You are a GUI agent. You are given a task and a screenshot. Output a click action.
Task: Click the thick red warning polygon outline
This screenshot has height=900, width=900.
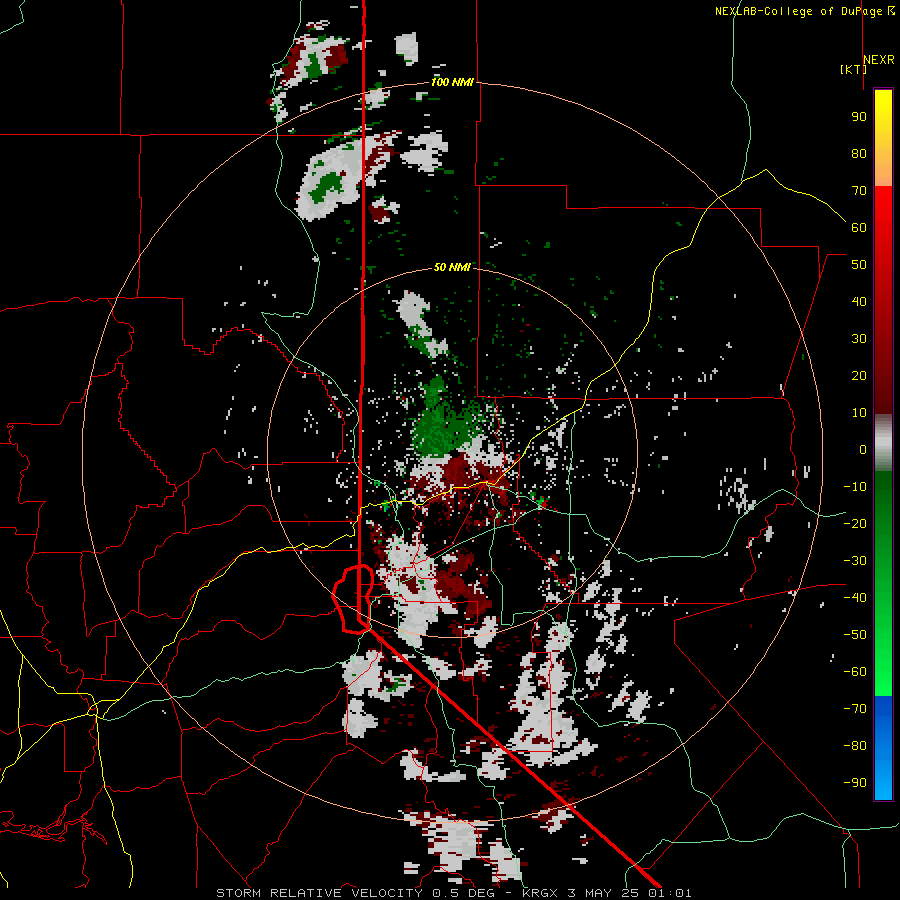tap(354, 599)
